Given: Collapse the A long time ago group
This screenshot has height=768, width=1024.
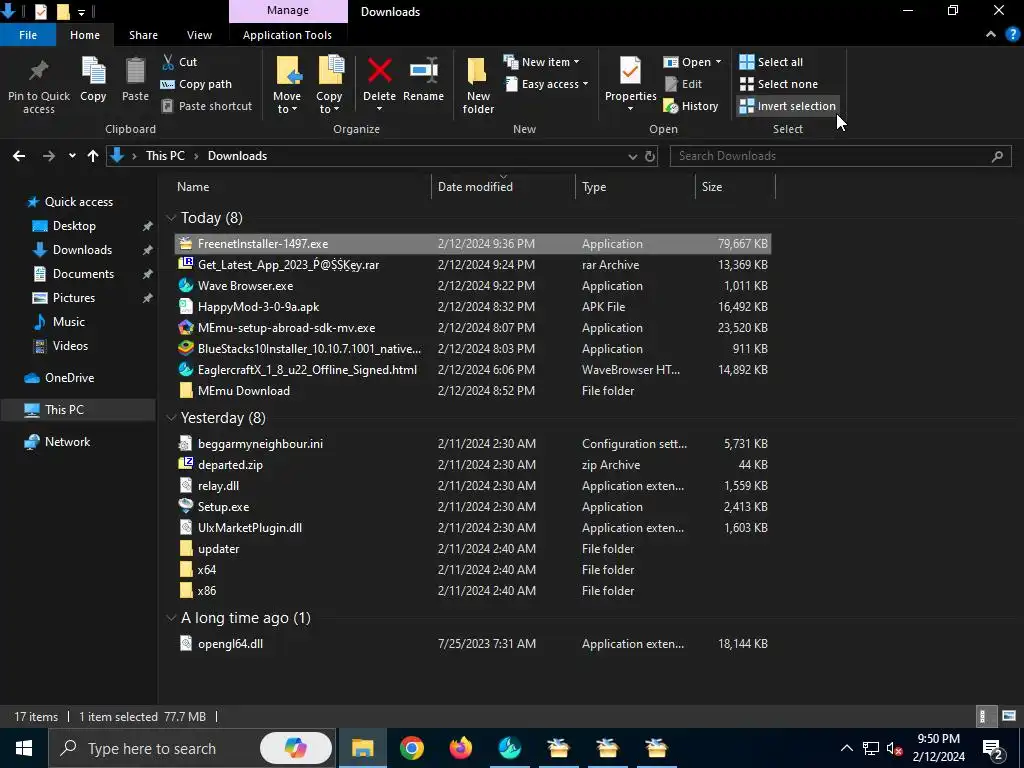Looking at the screenshot, I should 171,617.
